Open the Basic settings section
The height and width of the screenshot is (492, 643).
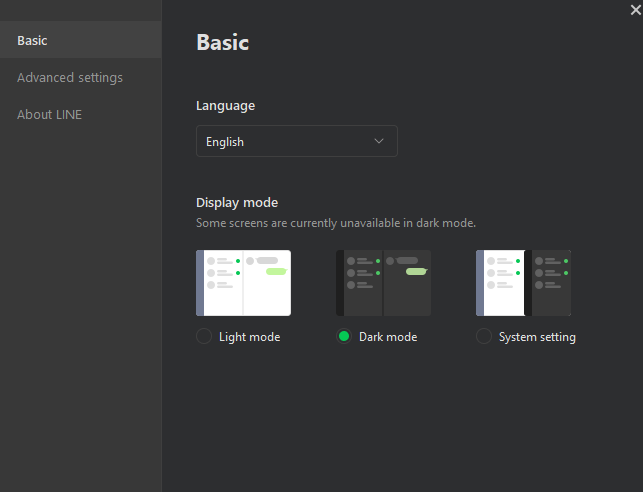tap(81, 40)
